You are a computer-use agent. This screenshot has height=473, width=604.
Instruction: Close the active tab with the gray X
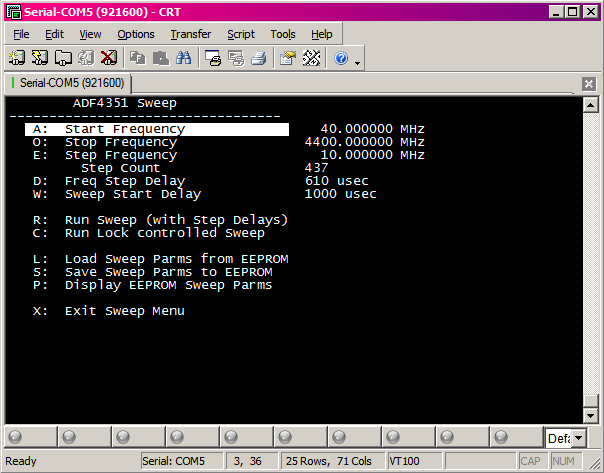click(x=589, y=84)
